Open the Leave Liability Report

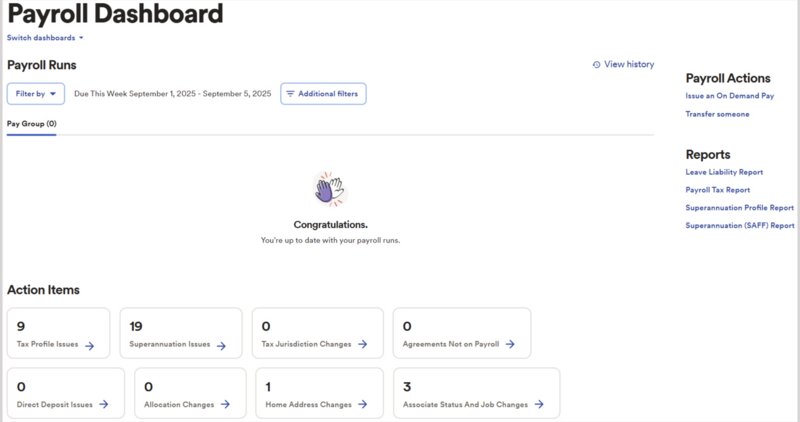[x=724, y=172]
